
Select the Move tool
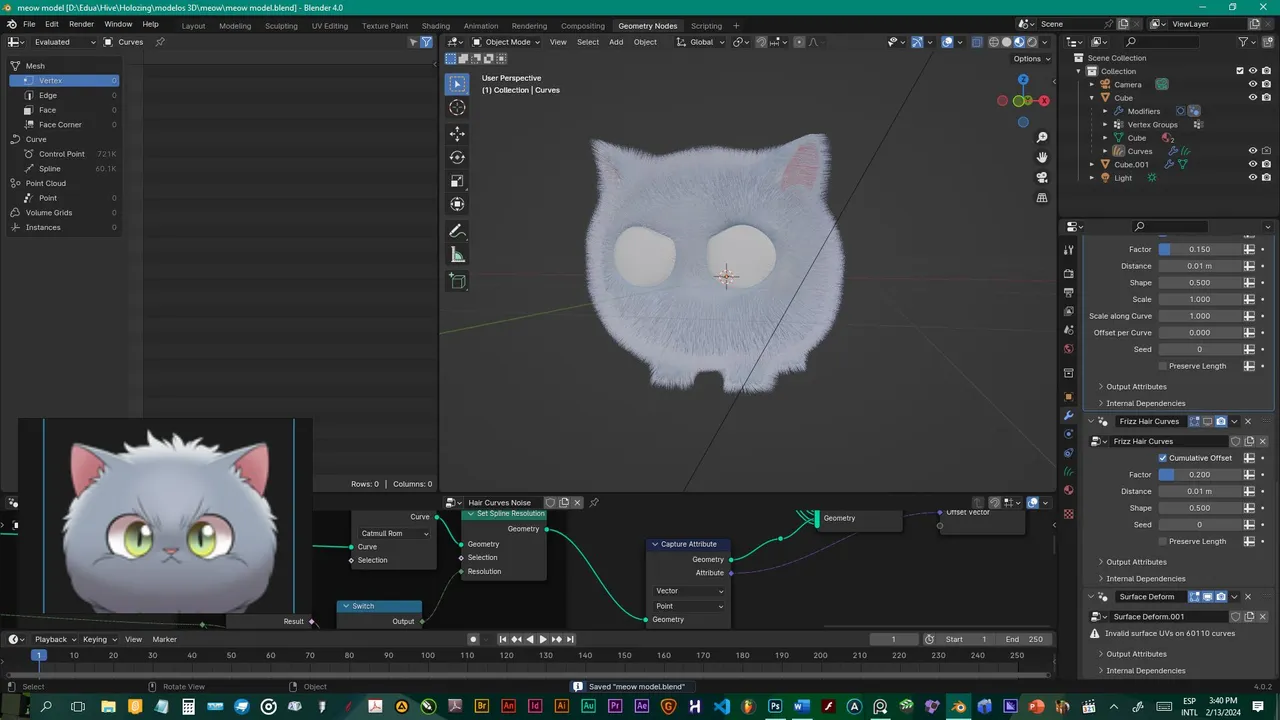[x=457, y=133]
